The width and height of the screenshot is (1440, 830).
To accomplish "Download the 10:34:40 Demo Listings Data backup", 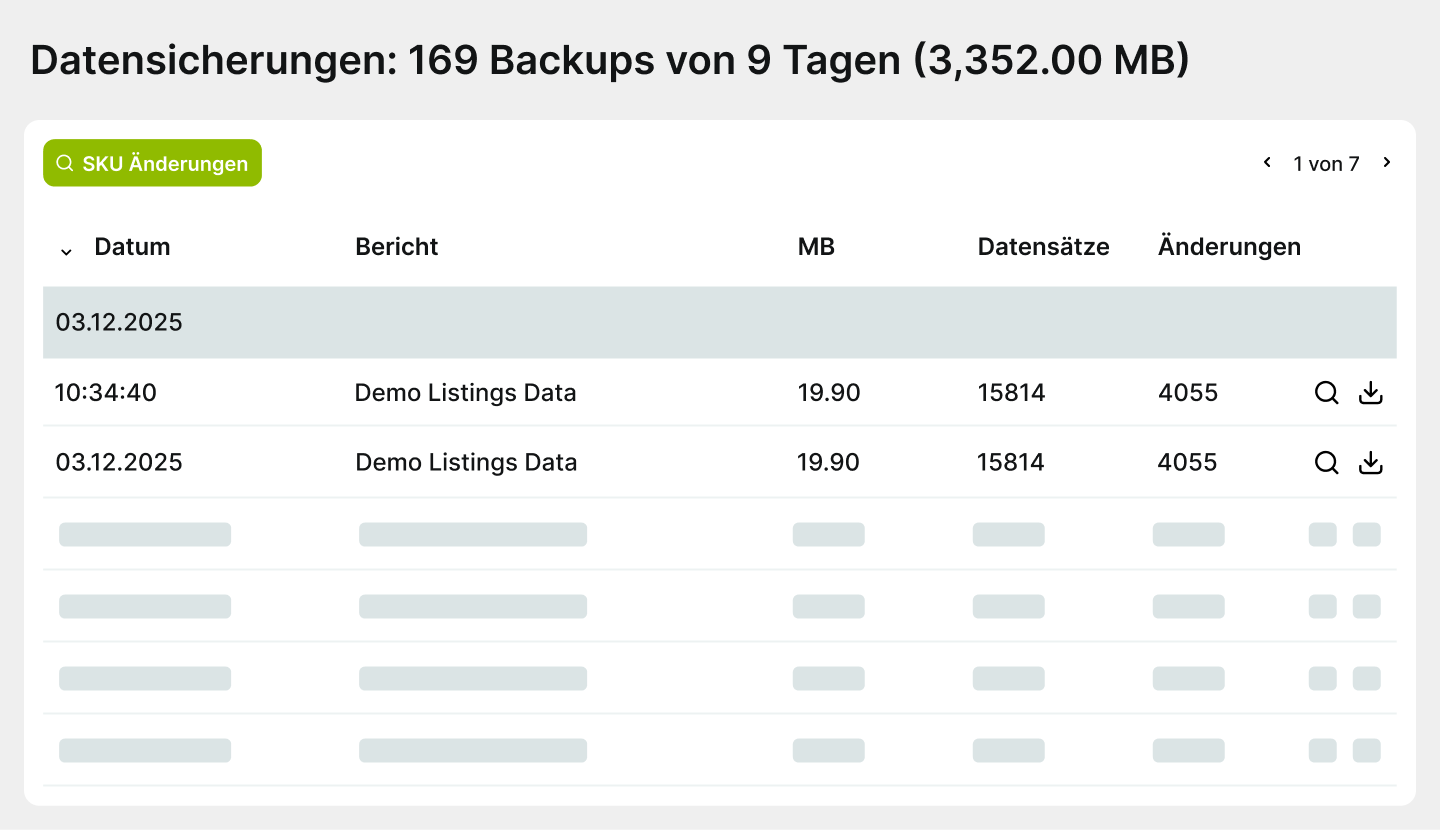I will click(1370, 393).
